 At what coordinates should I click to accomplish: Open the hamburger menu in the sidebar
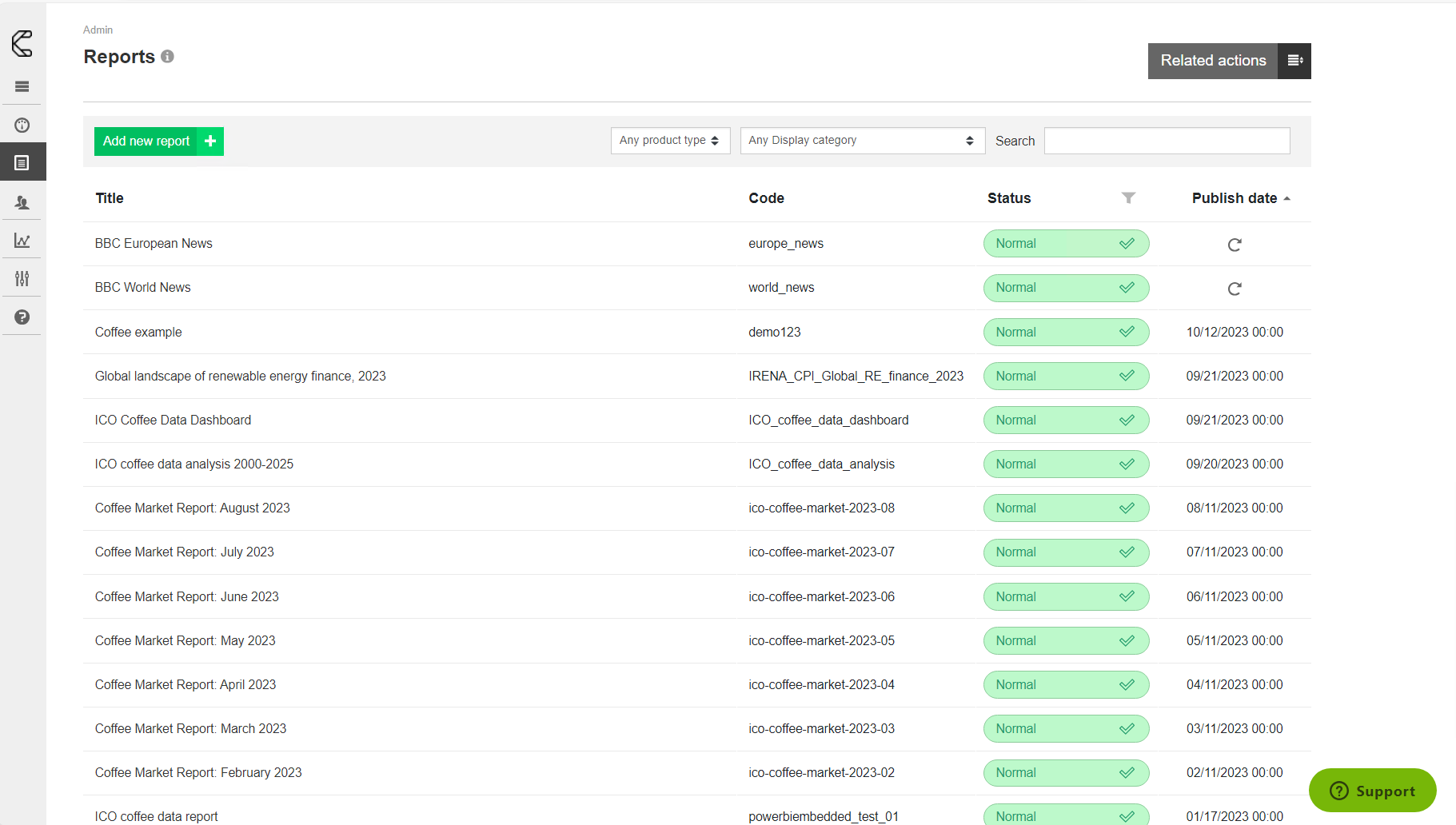22,86
